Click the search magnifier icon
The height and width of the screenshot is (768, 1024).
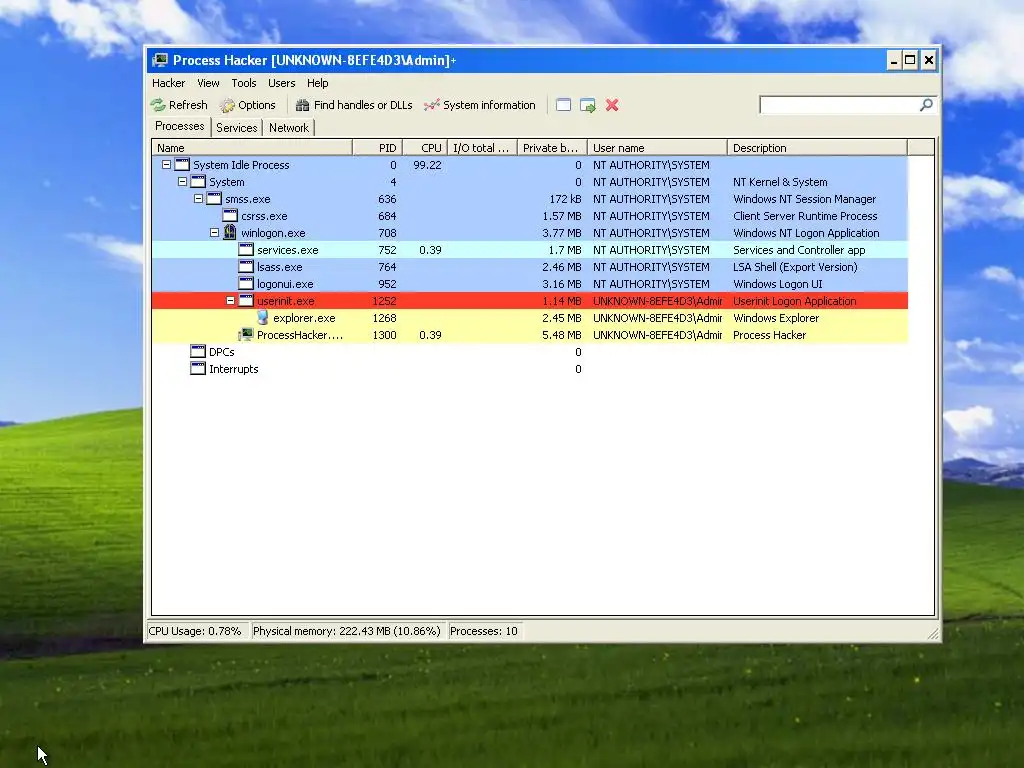click(926, 104)
